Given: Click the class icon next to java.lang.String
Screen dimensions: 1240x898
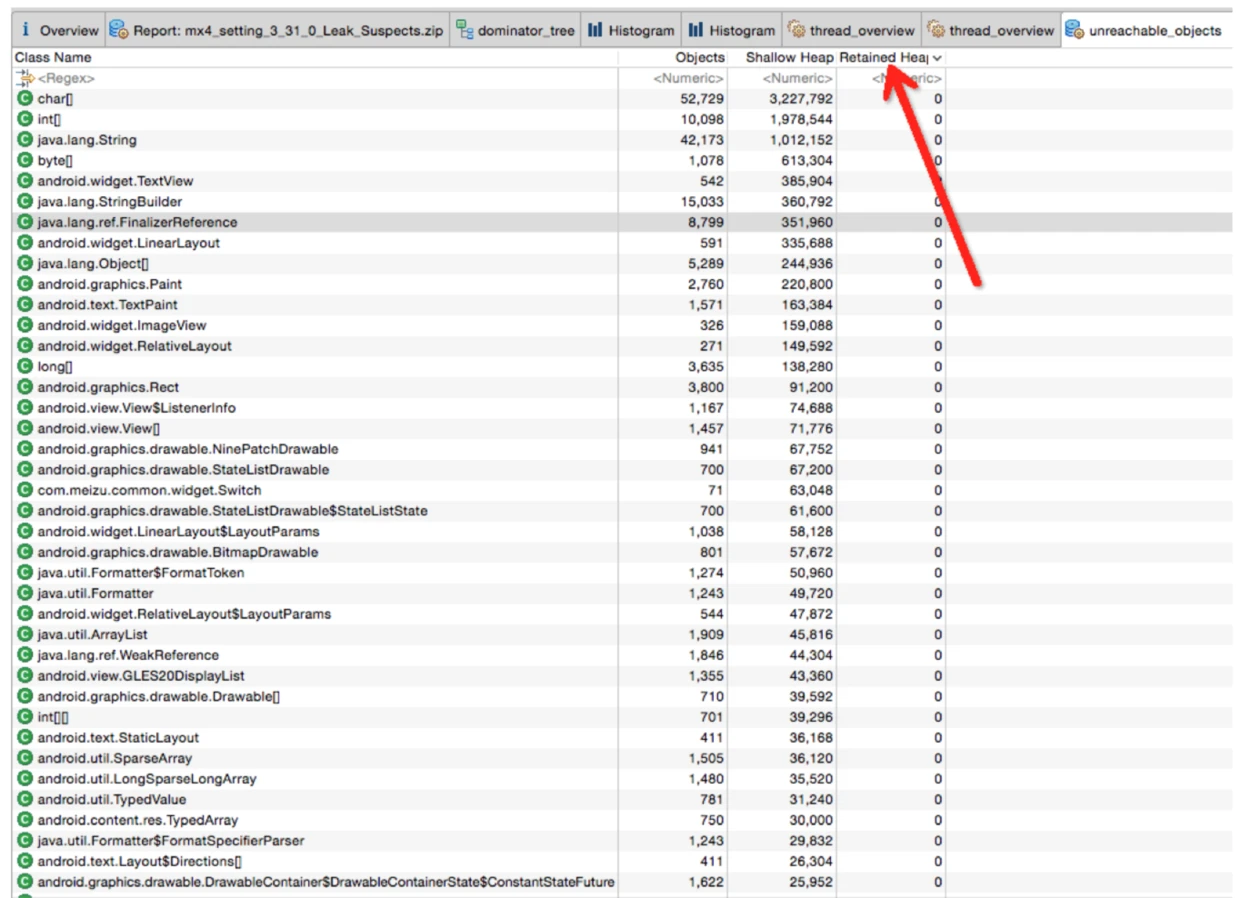Looking at the screenshot, I should pos(25,140).
